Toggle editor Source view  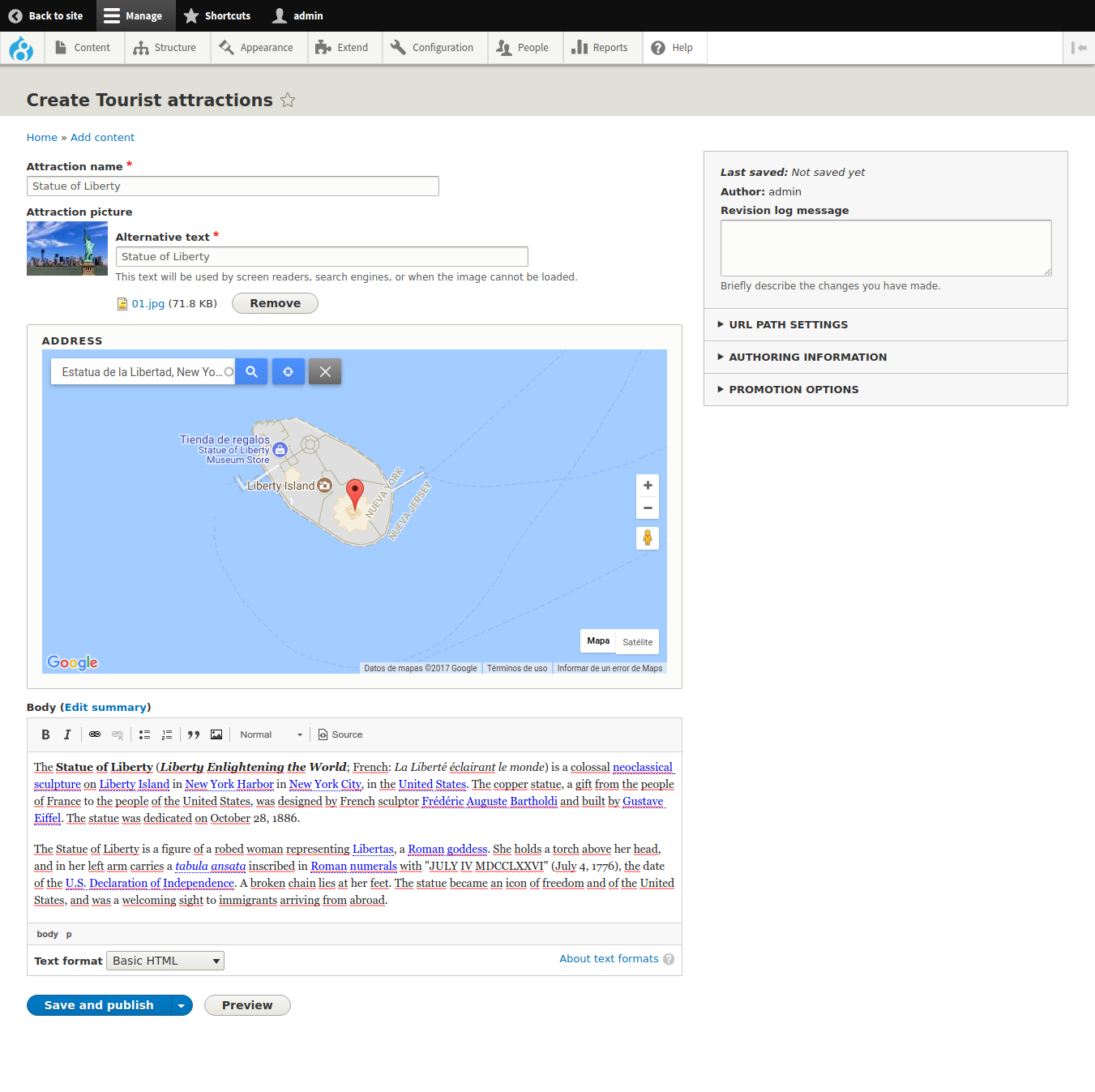[x=340, y=734]
